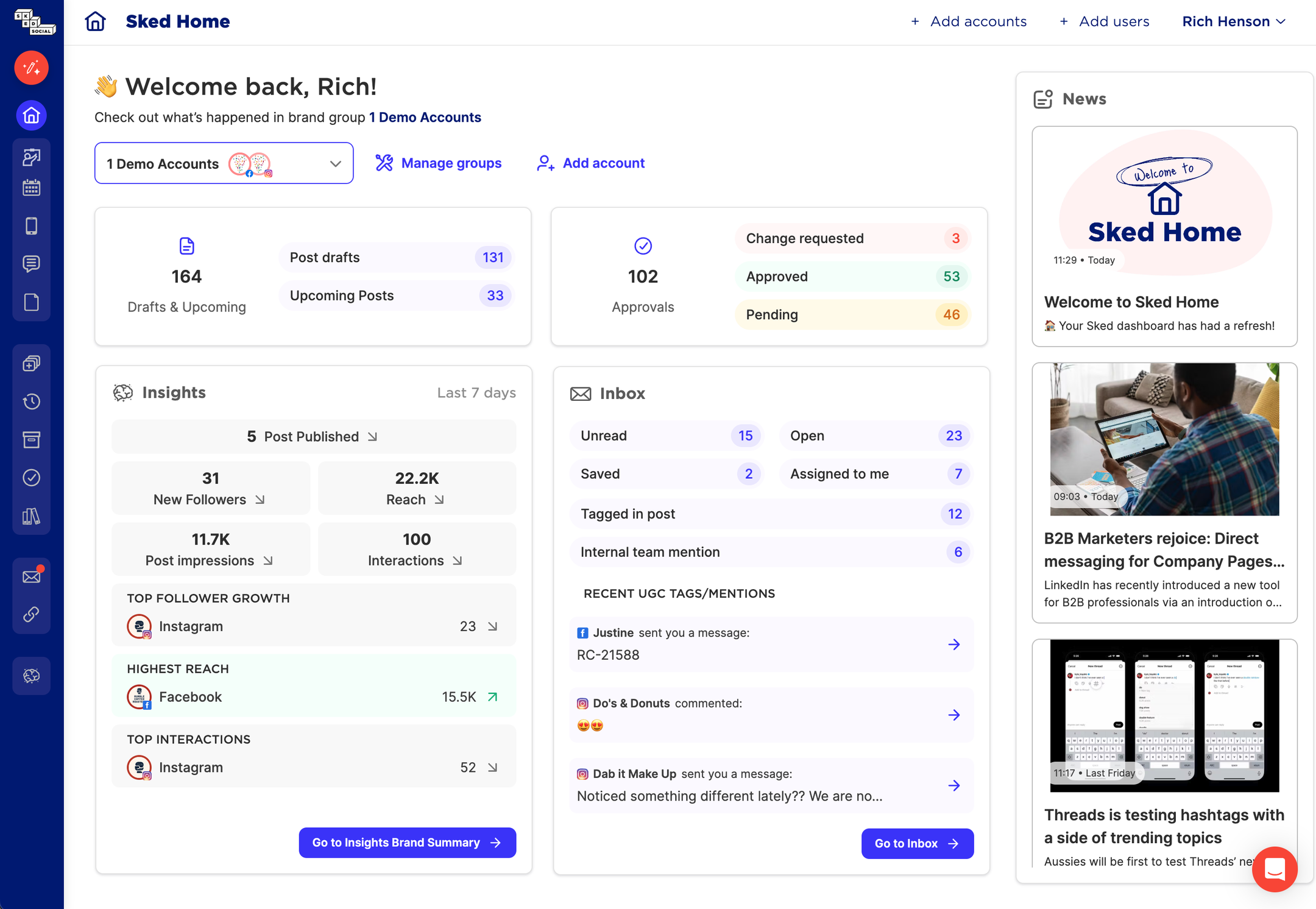Open the red chat support bubble
Screen dimensions: 1316x909
coord(1275,869)
